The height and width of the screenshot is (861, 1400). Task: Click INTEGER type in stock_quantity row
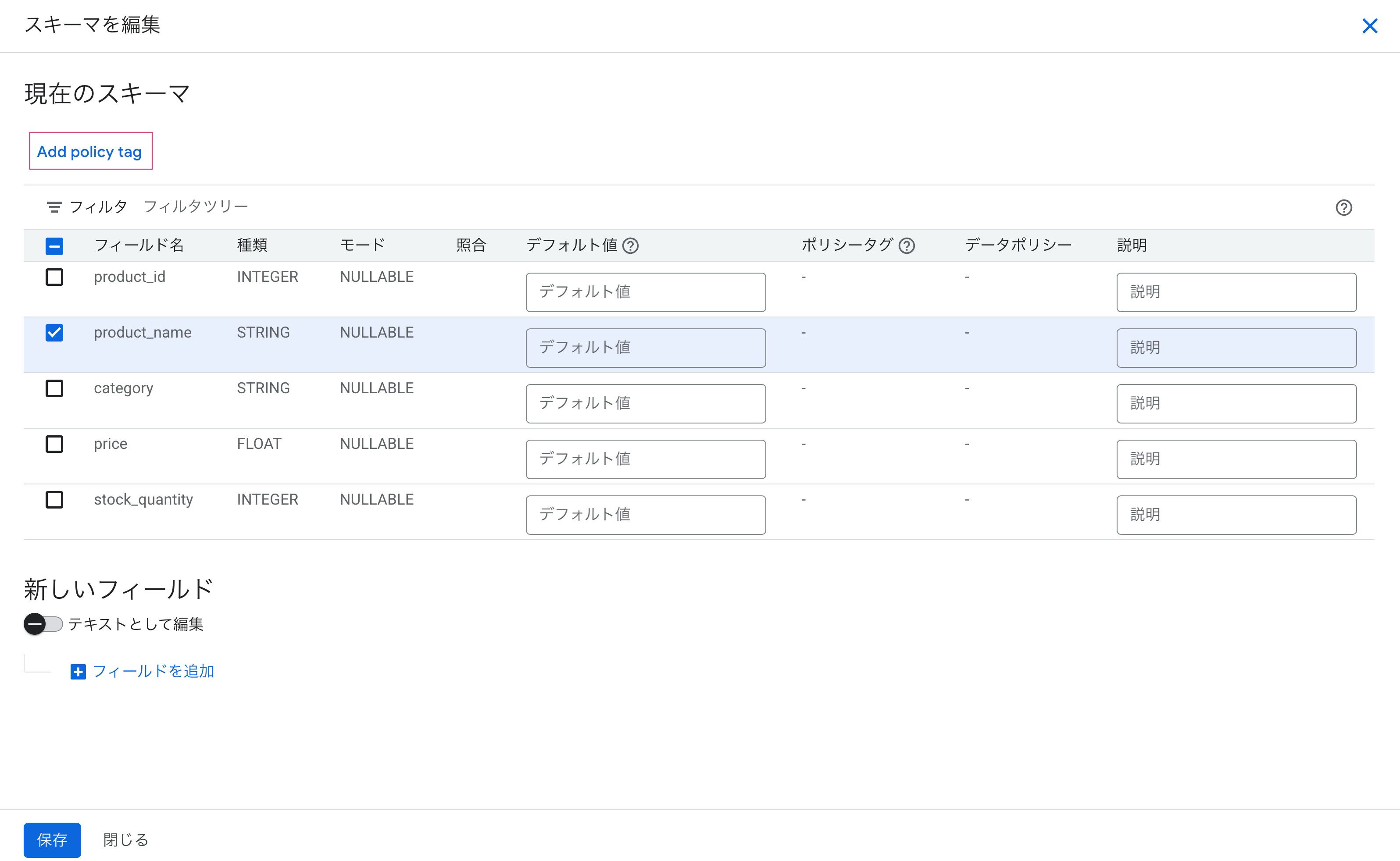coord(268,500)
